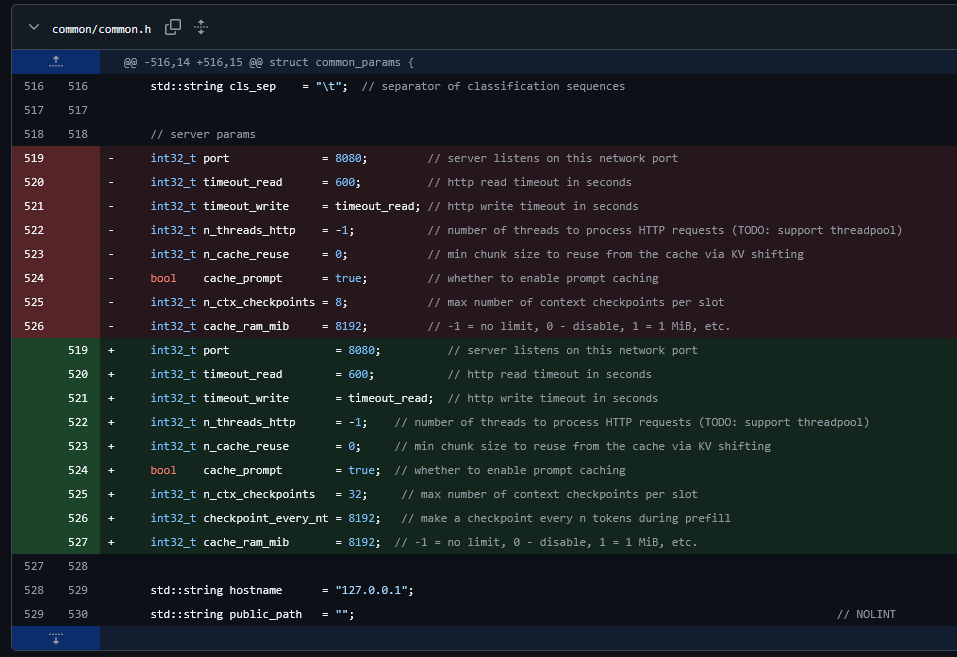The width and height of the screenshot is (957, 657).
Task: Click the public_path declaration
Action: coord(252,614)
